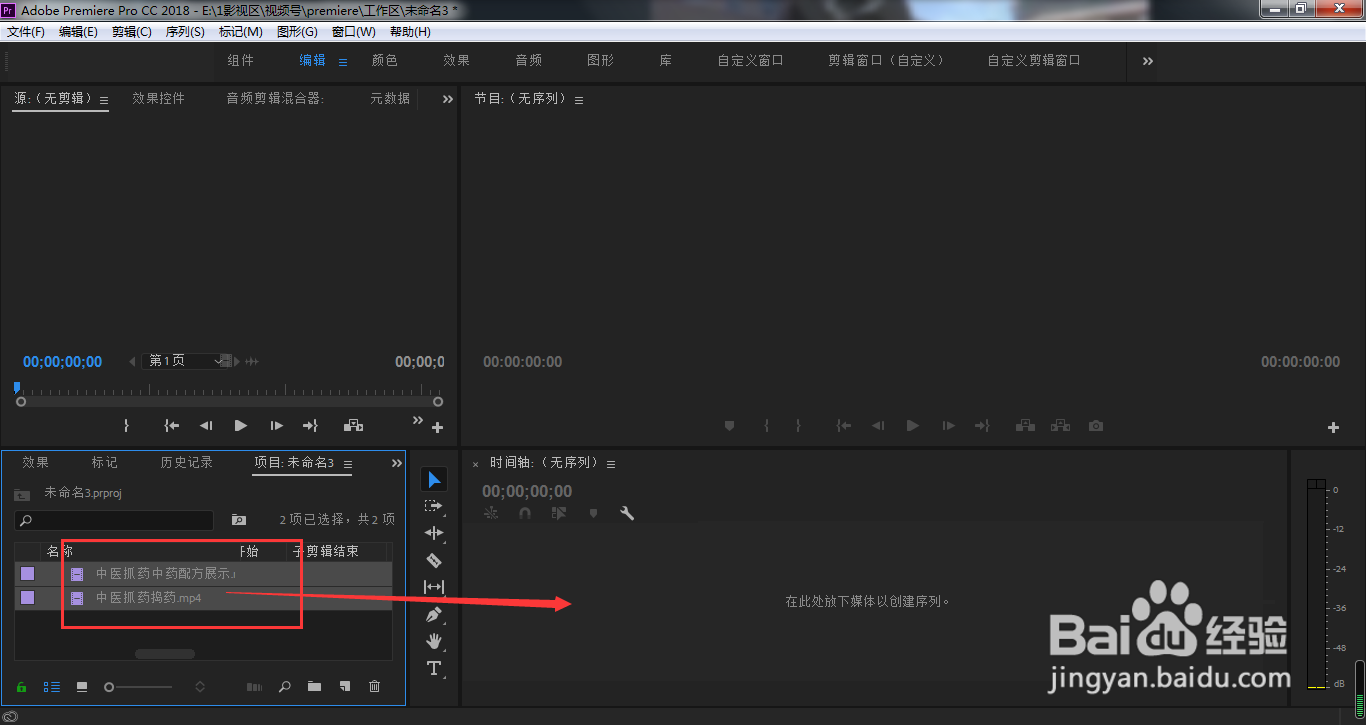Open the 序列(S) menu

(185, 32)
